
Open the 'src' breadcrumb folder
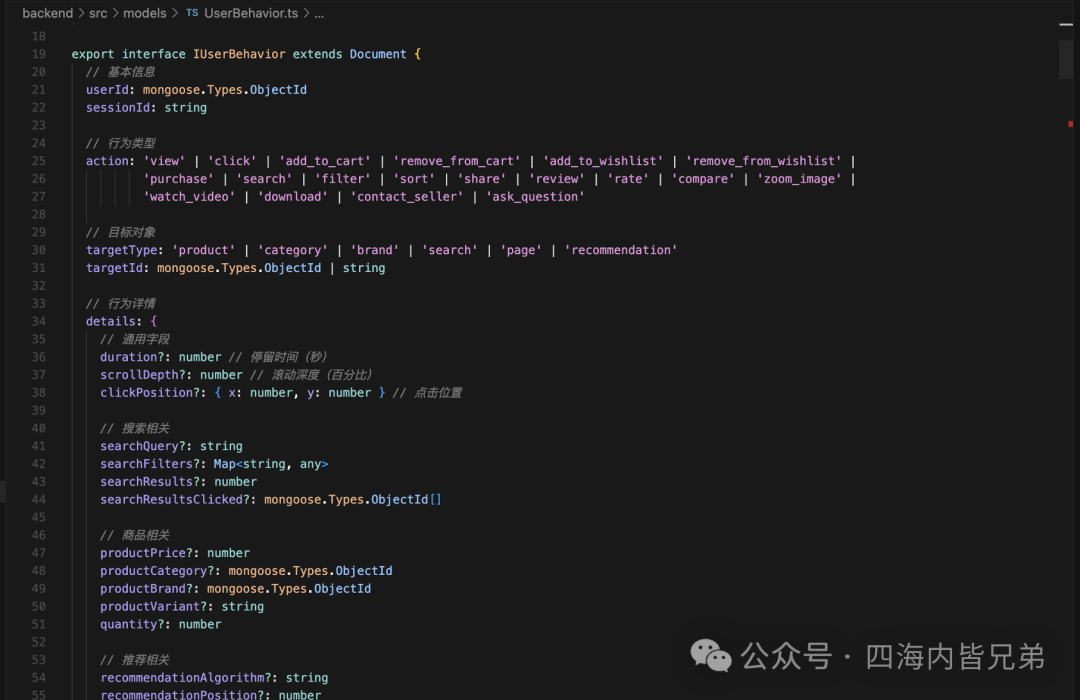(x=98, y=13)
